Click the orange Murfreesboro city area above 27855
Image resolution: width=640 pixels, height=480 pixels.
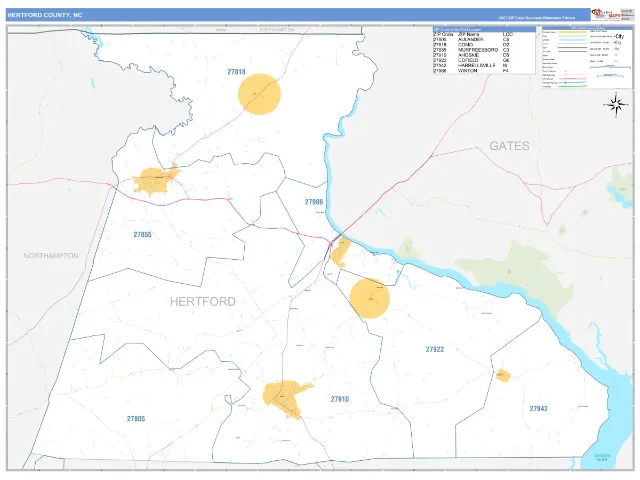pyautogui.click(x=156, y=180)
